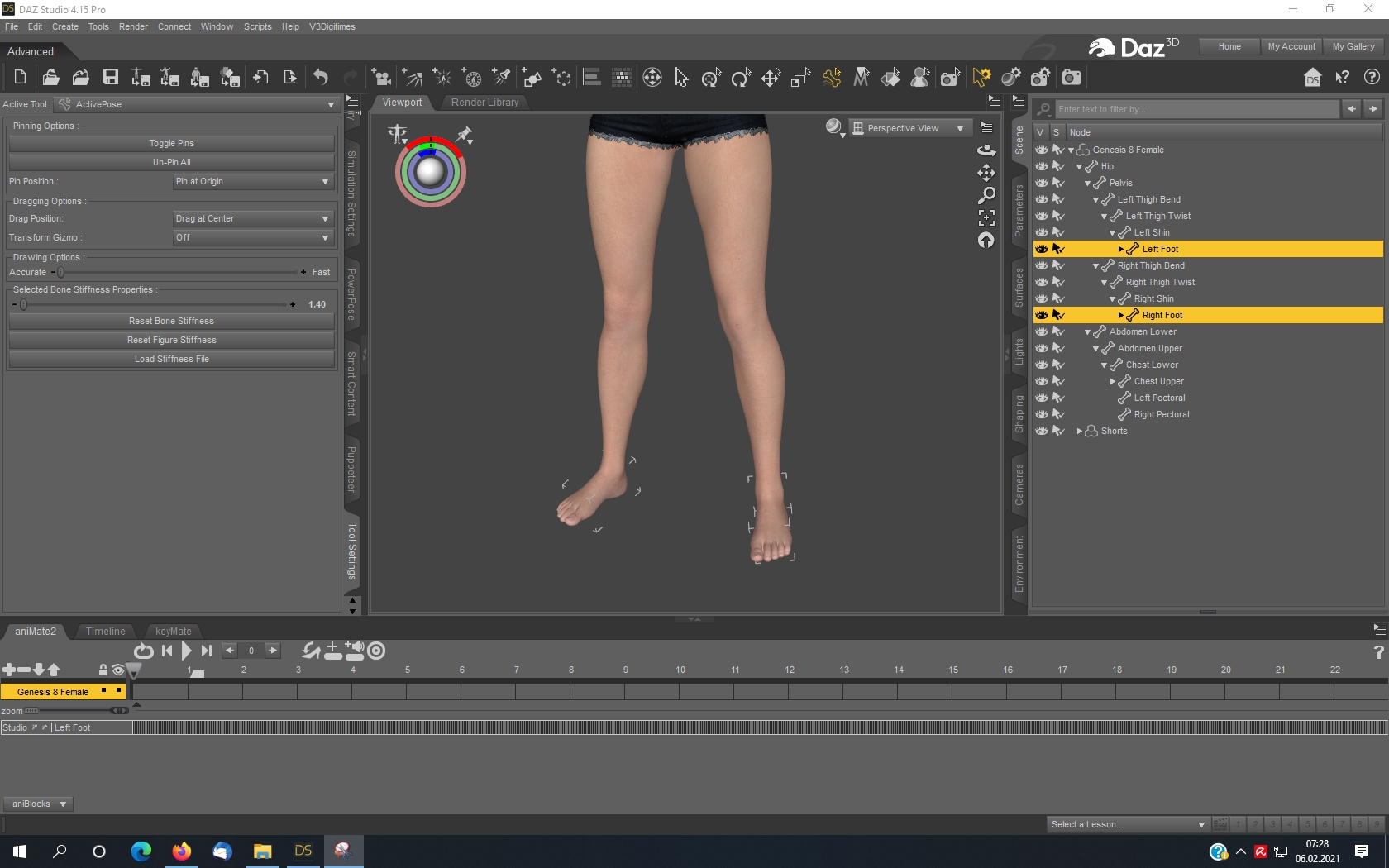Screen dimensions: 1389x868
Task: Click the Save file icon
Action: tap(110, 78)
